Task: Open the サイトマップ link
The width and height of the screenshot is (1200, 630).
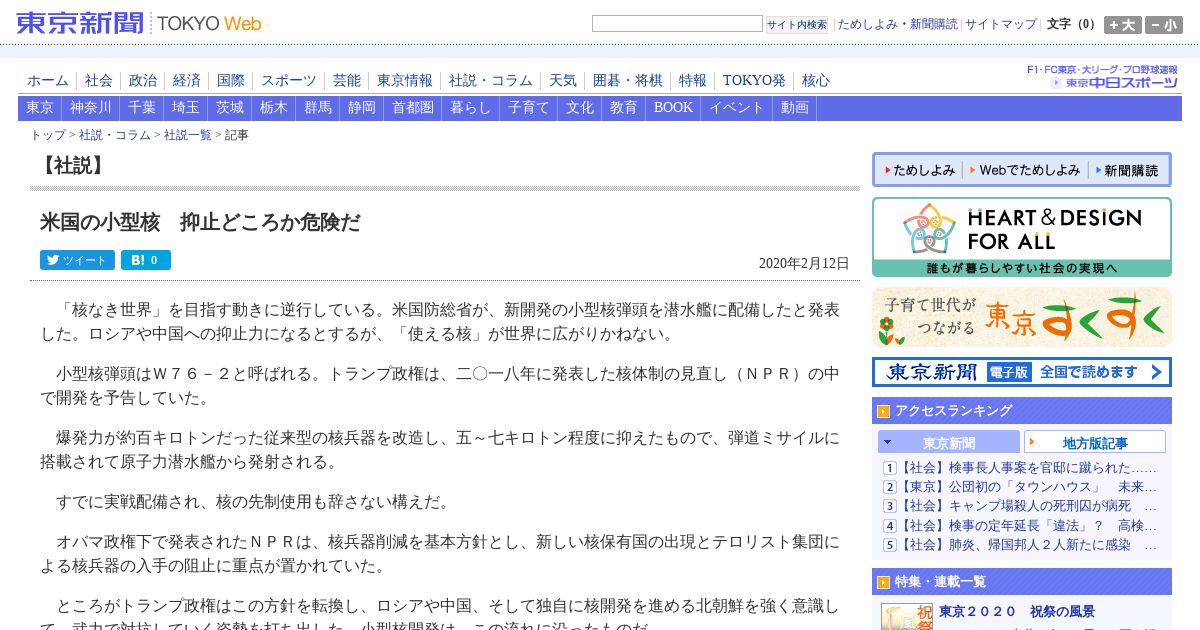Action: [1001, 24]
